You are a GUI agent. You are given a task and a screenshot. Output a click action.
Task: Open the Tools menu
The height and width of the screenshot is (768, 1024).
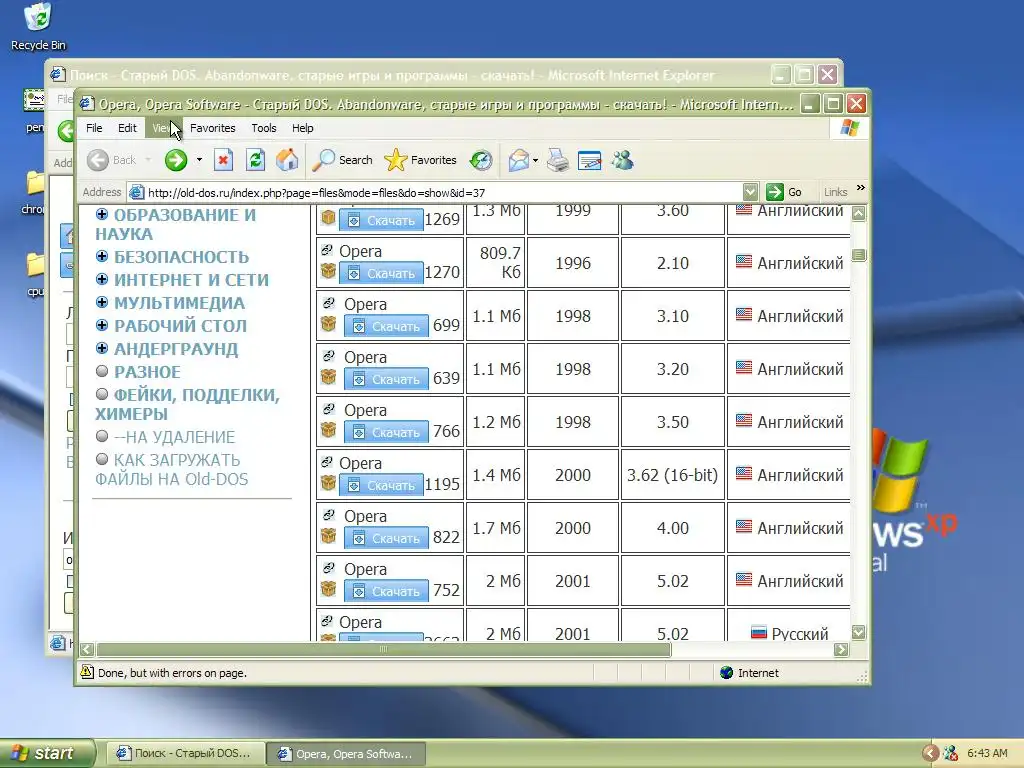tap(264, 128)
